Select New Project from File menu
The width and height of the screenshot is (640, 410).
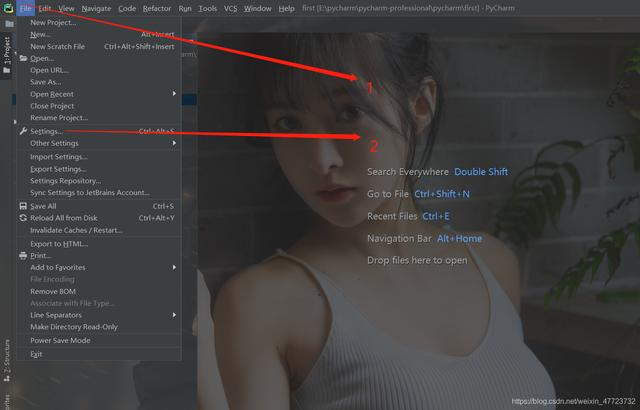pos(54,22)
